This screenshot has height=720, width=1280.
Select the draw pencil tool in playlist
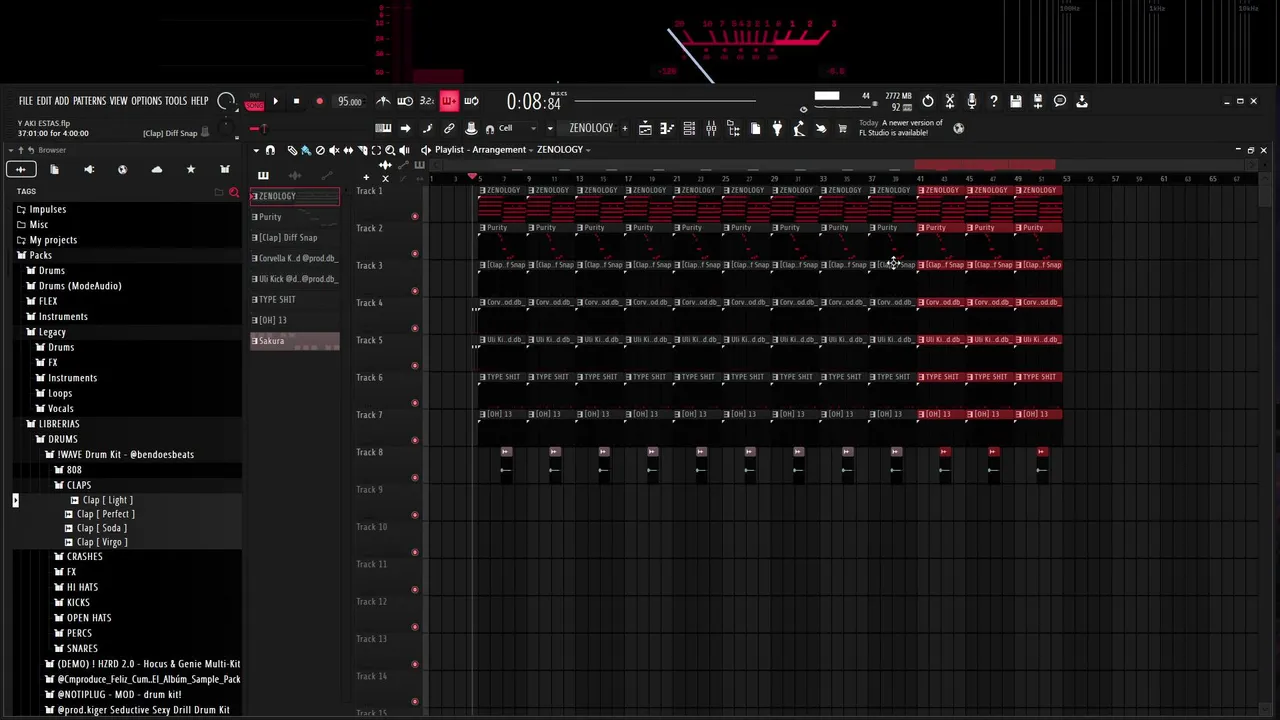tap(292, 150)
